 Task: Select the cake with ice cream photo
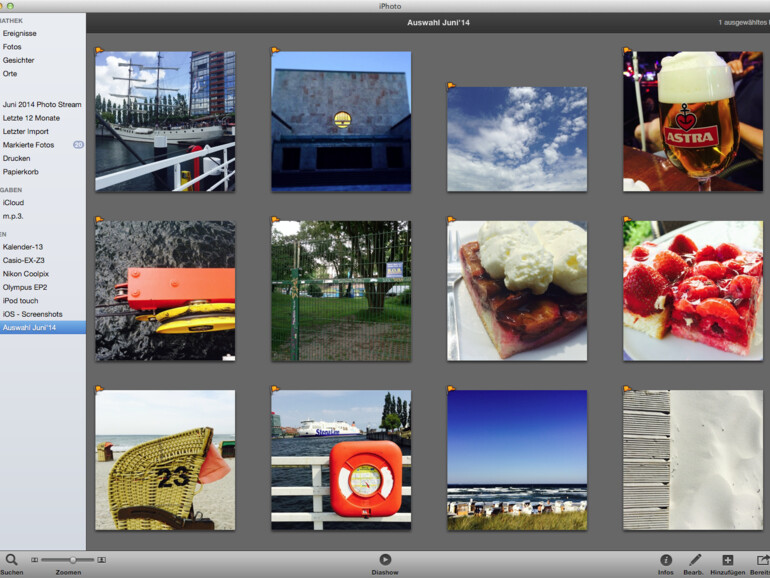tap(517, 291)
